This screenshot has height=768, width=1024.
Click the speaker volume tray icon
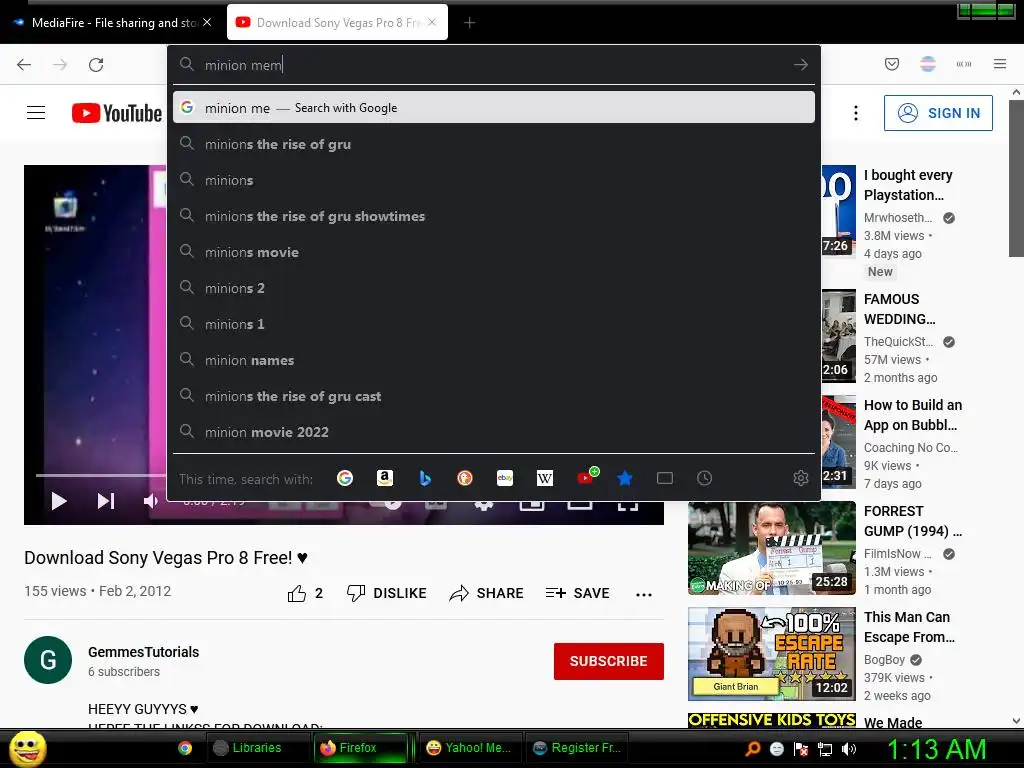(848, 749)
